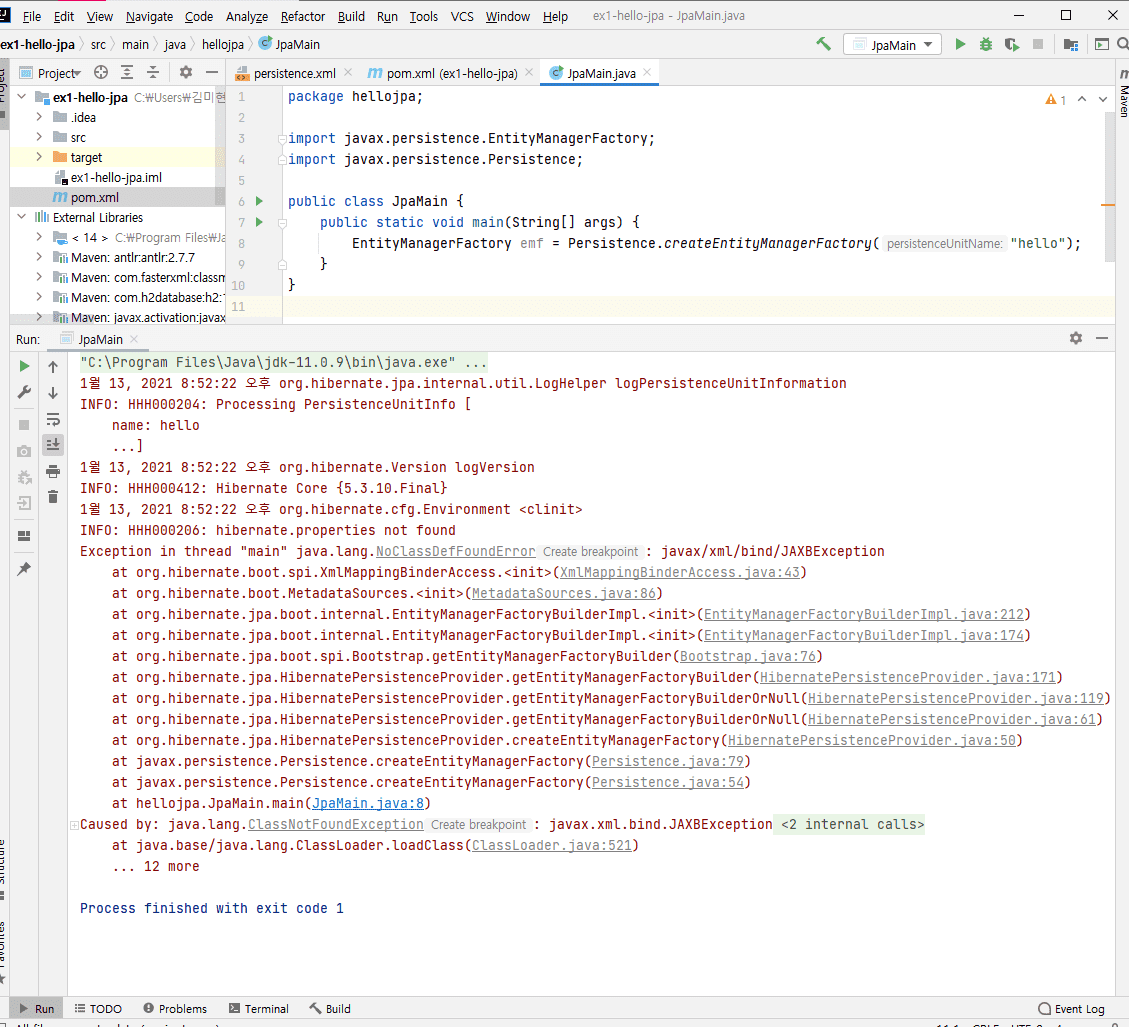Hide the Project tool window with minus icon
Screen dimensions: 1129x1027
[x=212, y=72]
